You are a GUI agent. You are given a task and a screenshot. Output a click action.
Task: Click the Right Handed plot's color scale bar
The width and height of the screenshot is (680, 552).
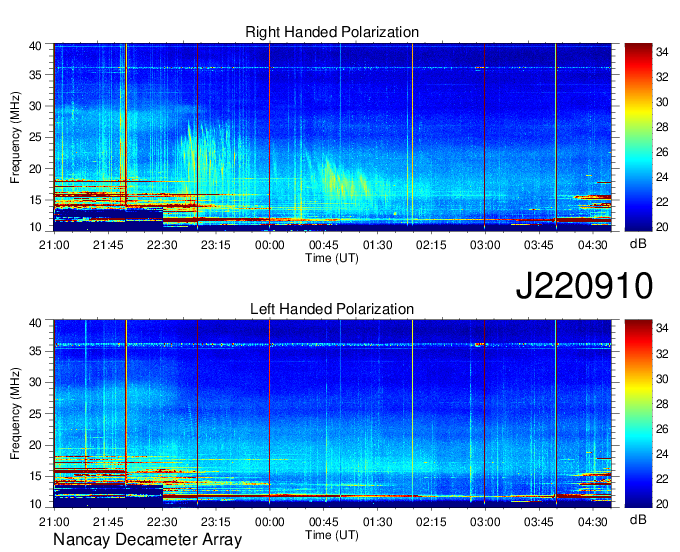pos(638,137)
